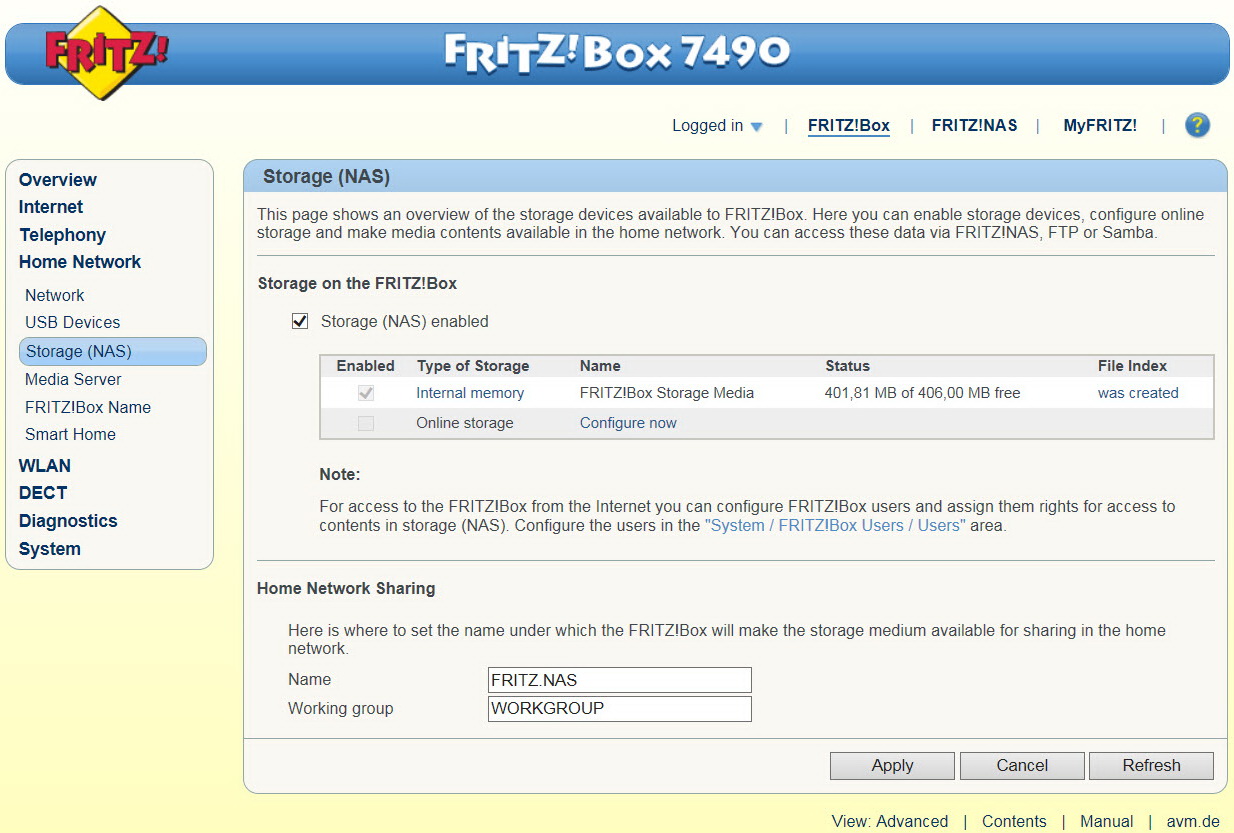Image resolution: width=1234 pixels, height=833 pixels.
Task: Open avm.de footer link
Action: click(x=1193, y=821)
